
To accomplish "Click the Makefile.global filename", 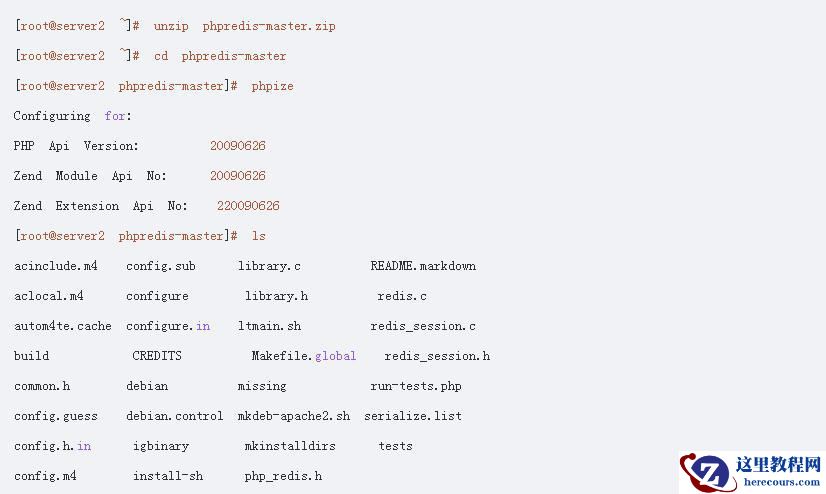I will tap(303, 356).
